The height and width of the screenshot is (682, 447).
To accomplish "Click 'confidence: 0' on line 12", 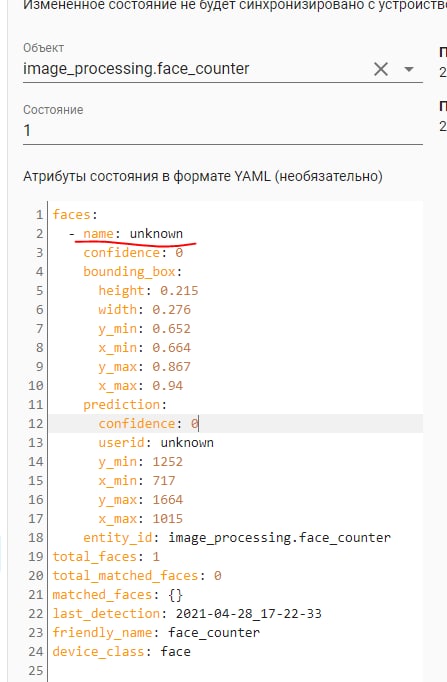I will 148,424.
